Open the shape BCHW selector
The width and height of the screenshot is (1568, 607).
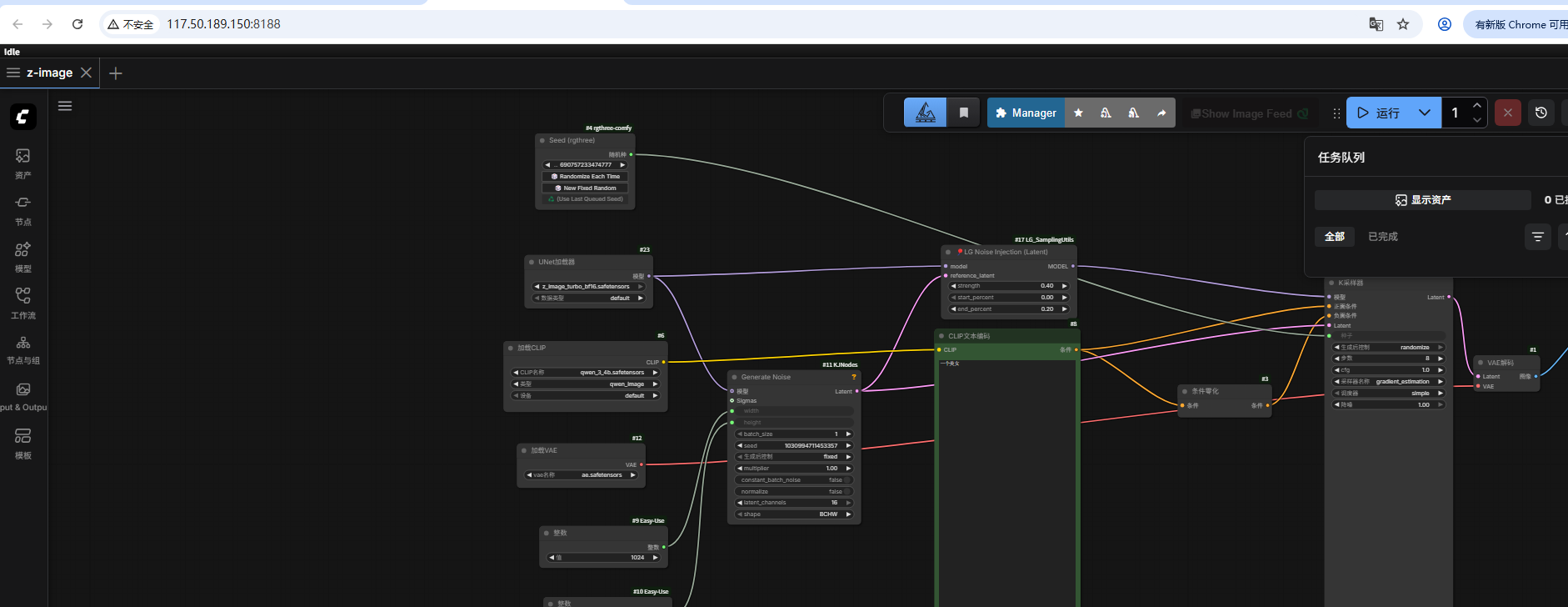point(795,514)
